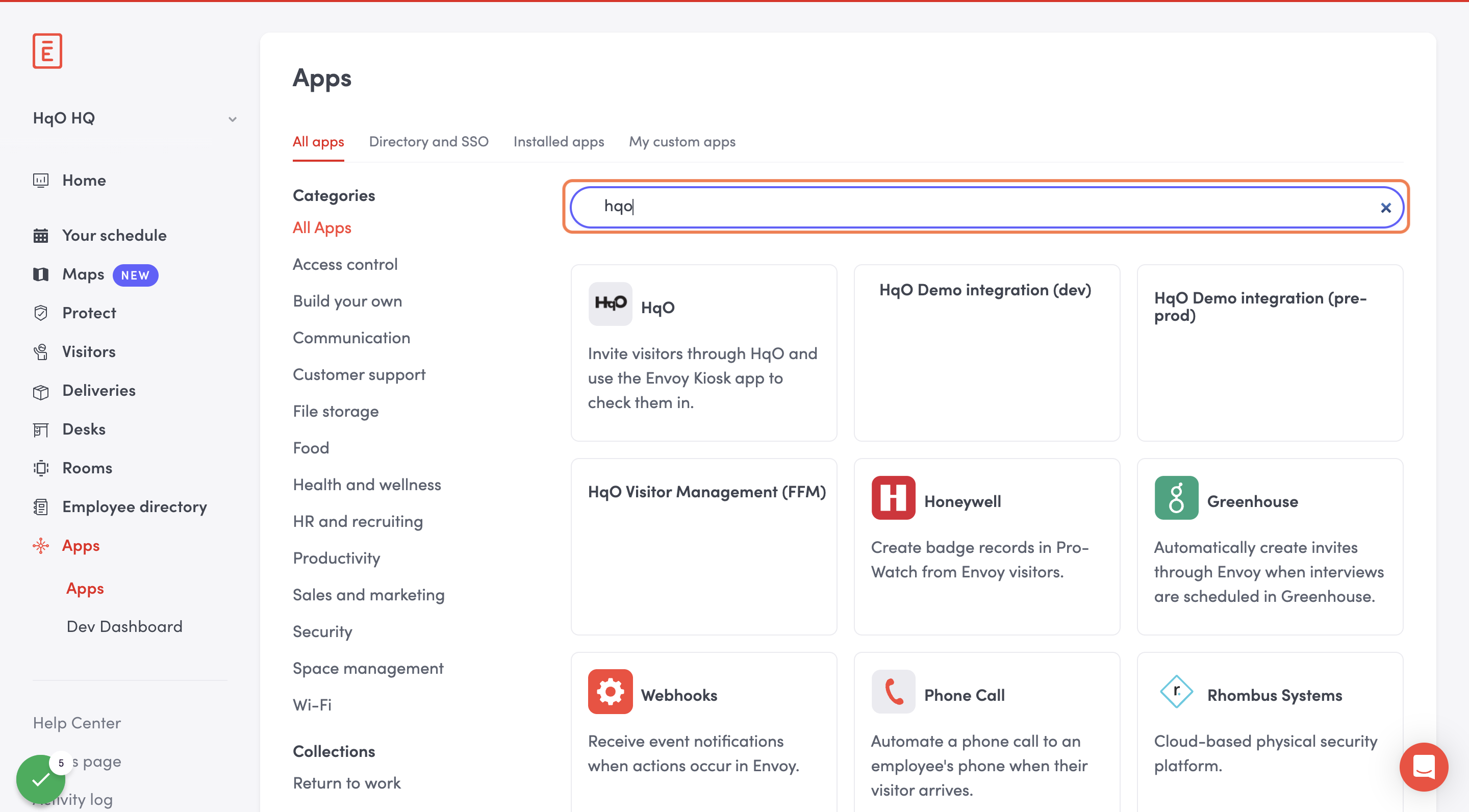Click the Honeywell app icon
Screen dimensions: 1469x812
pyautogui.click(x=893, y=498)
